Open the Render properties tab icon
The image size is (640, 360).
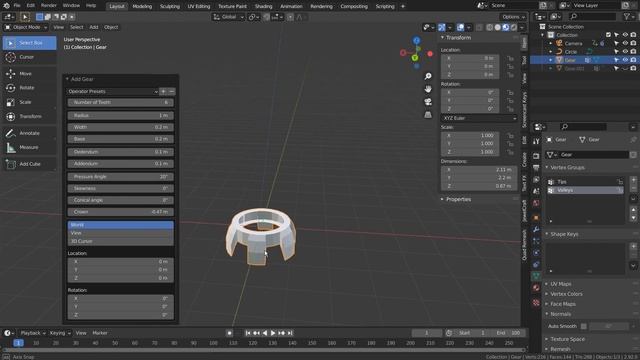(x=536, y=156)
